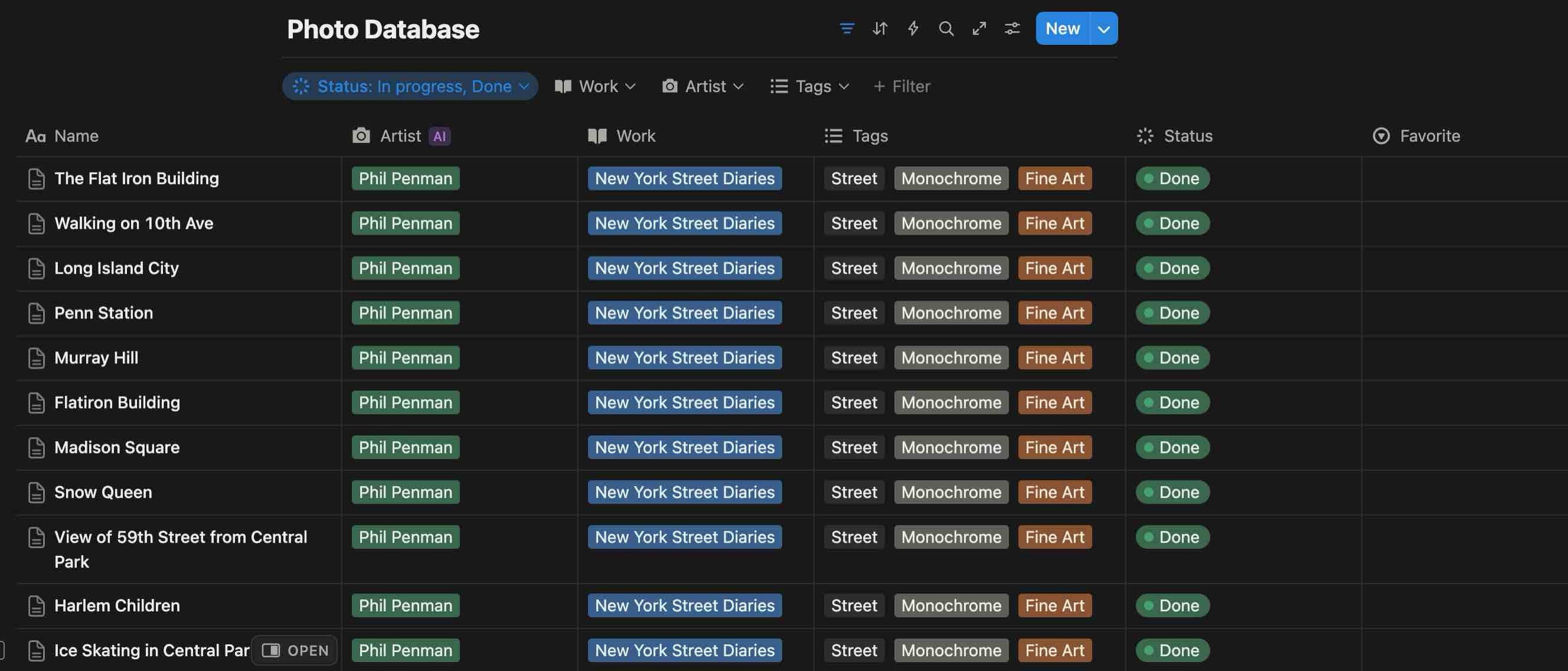Open the Artist filter dropdown
Image resolution: width=1568 pixels, height=671 pixels.
tap(703, 86)
